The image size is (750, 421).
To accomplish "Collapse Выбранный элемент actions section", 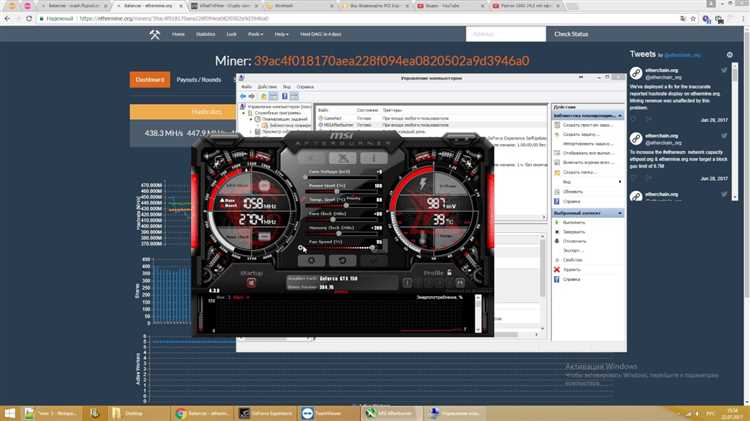I will pos(620,213).
